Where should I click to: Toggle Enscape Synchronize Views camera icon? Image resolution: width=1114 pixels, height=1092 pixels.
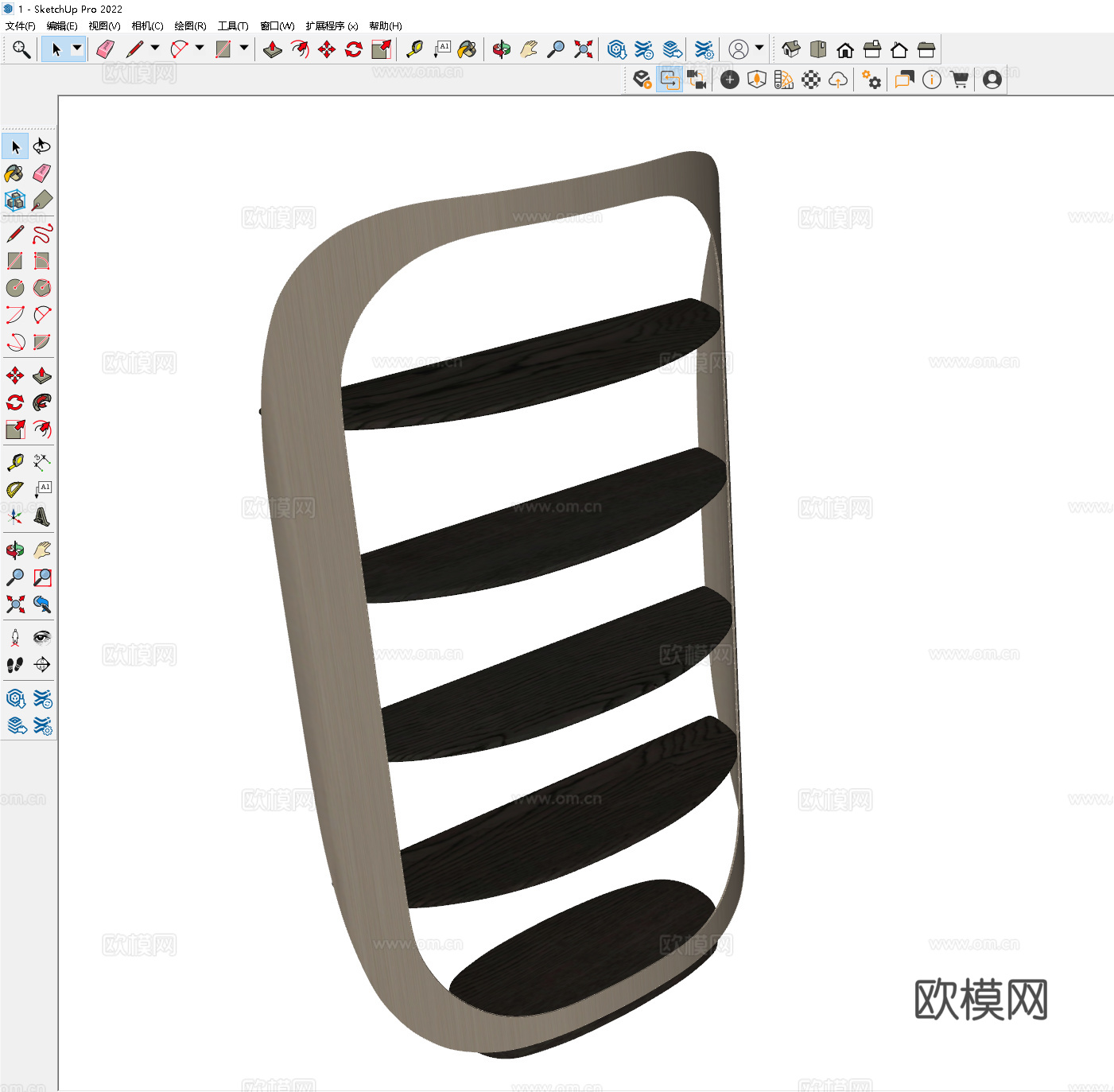click(697, 80)
